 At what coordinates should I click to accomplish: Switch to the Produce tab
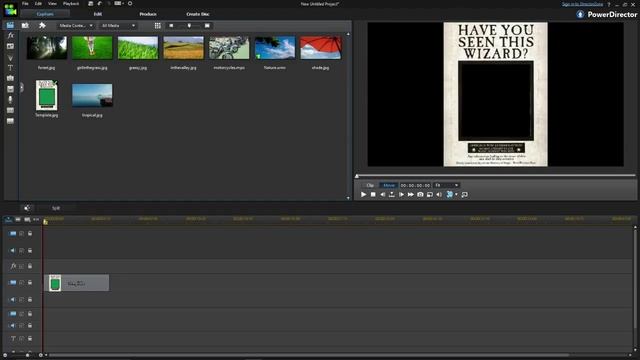[x=148, y=14]
